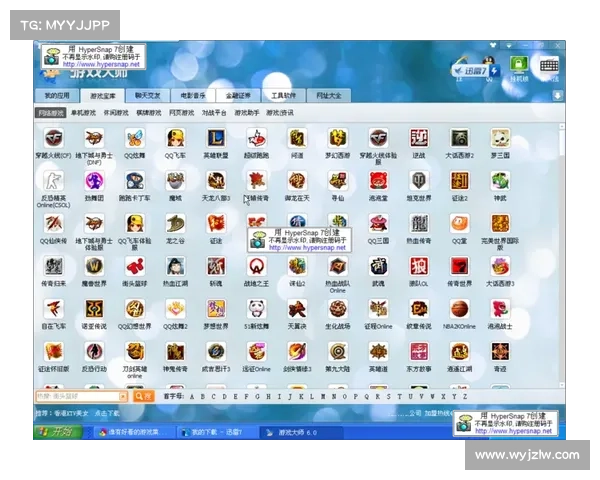Screen dimensions: 600x480
Task: Select the 金融证券 tab
Action: [238, 95]
